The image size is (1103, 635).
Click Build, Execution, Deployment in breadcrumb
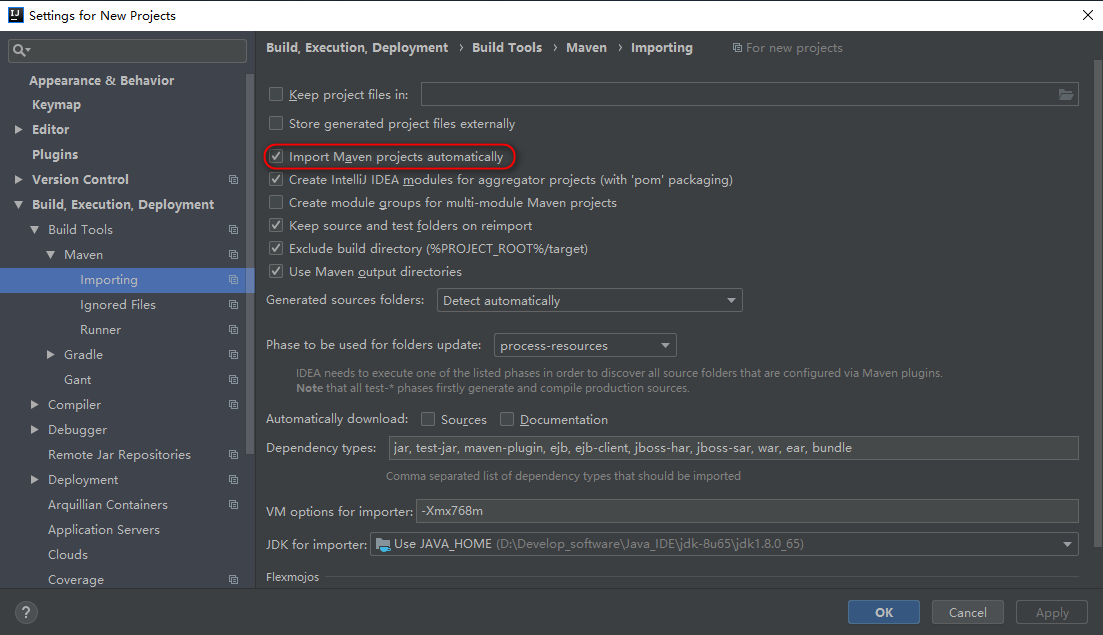tap(357, 47)
